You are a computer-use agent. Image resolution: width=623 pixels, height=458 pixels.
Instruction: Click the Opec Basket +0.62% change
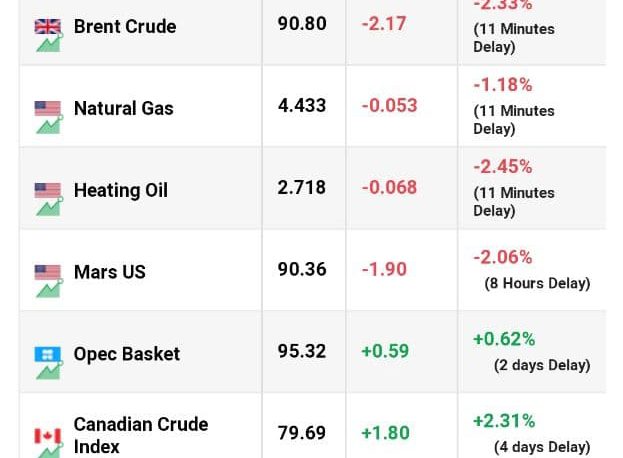coord(504,339)
